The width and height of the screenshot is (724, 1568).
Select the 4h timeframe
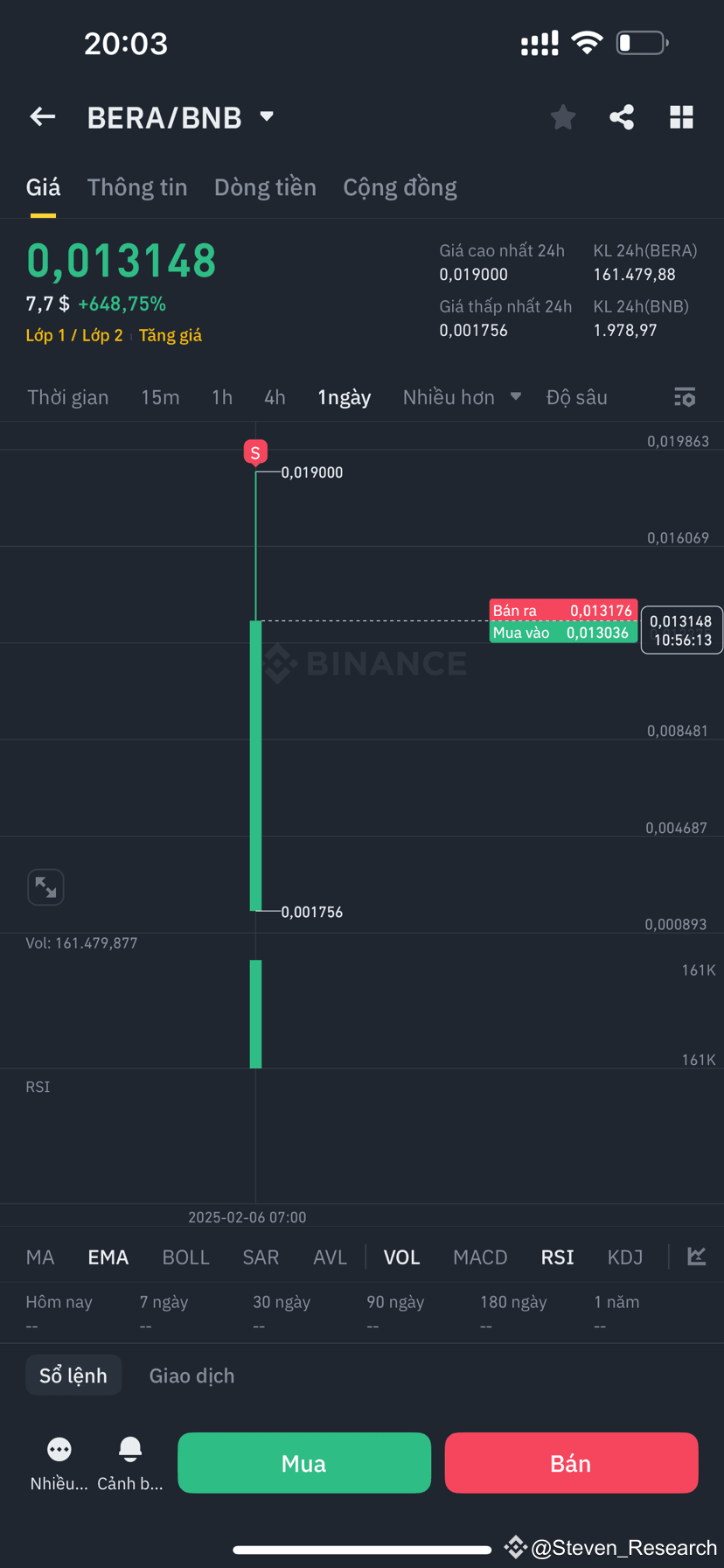[x=275, y=397]
